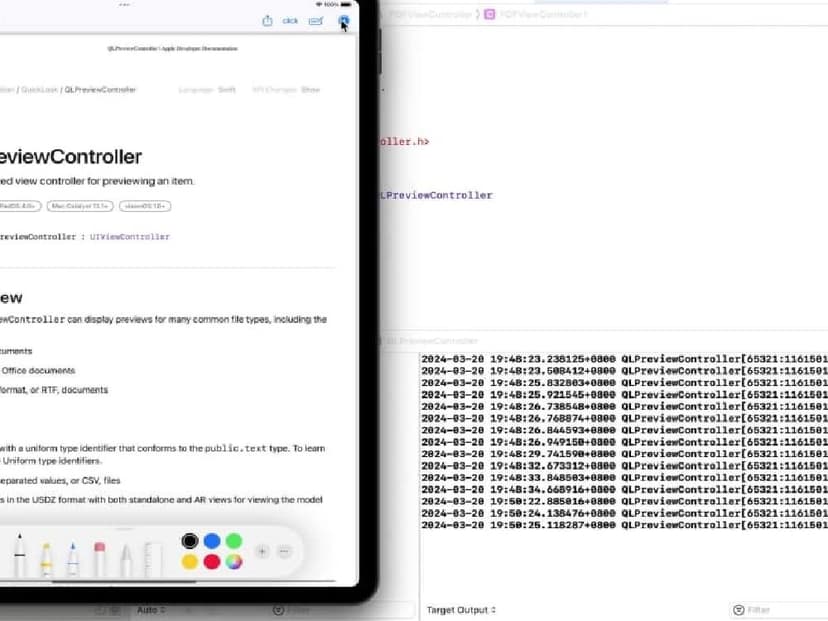Click the iPadOS 4.0+ badge

pyautogui.click(x=19, y=206)
